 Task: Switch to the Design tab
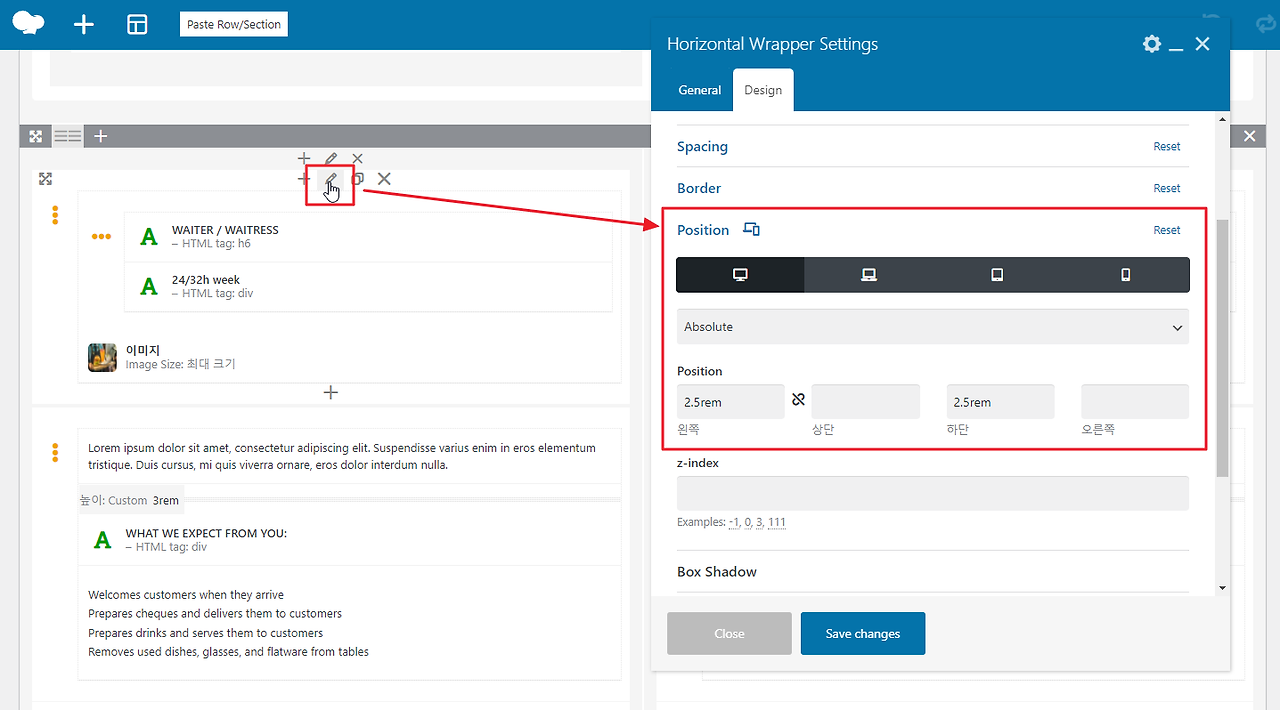(763, 90)
